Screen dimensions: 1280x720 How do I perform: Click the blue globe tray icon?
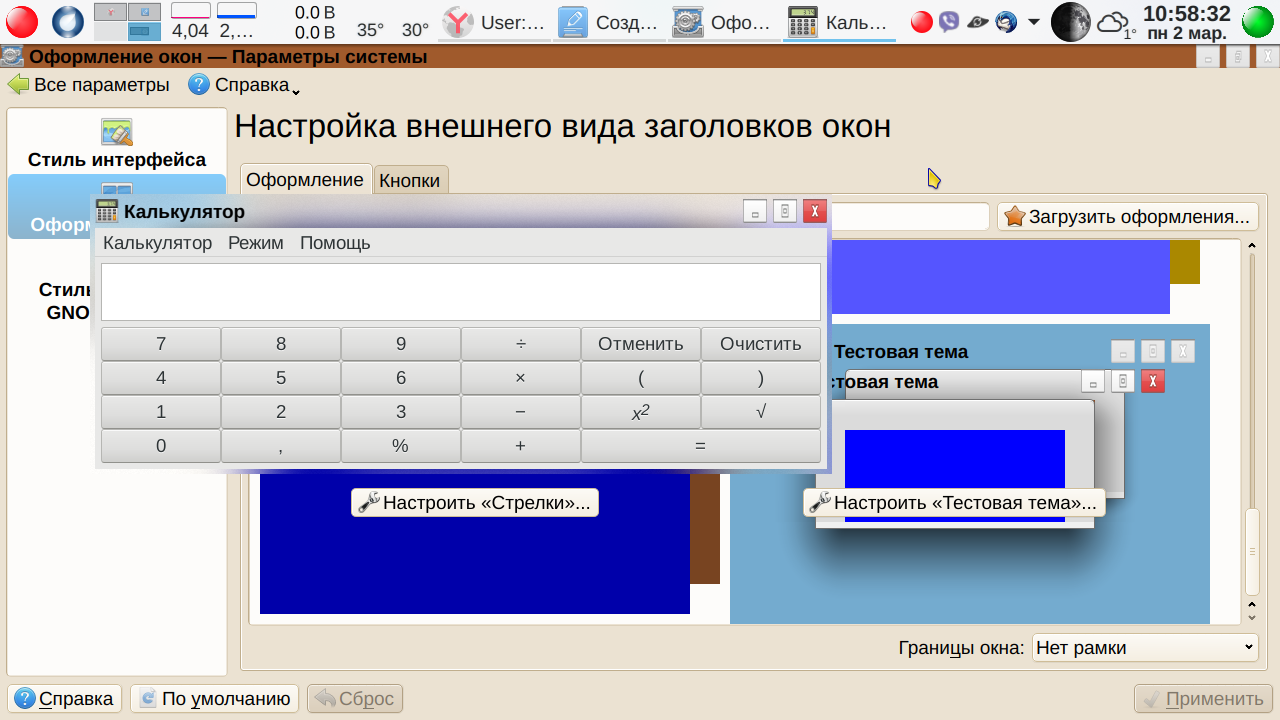(1006, 22)
